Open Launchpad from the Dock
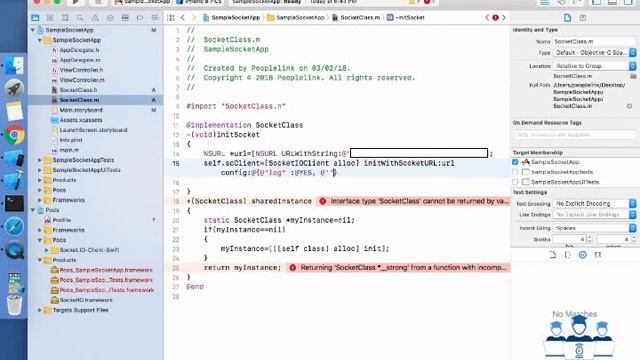Screen dimensions: 640x360 pos(14,89)
